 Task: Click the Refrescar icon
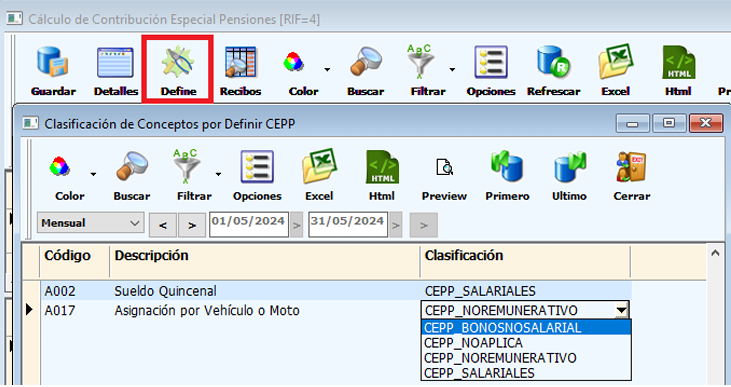[x=553, y=62]
